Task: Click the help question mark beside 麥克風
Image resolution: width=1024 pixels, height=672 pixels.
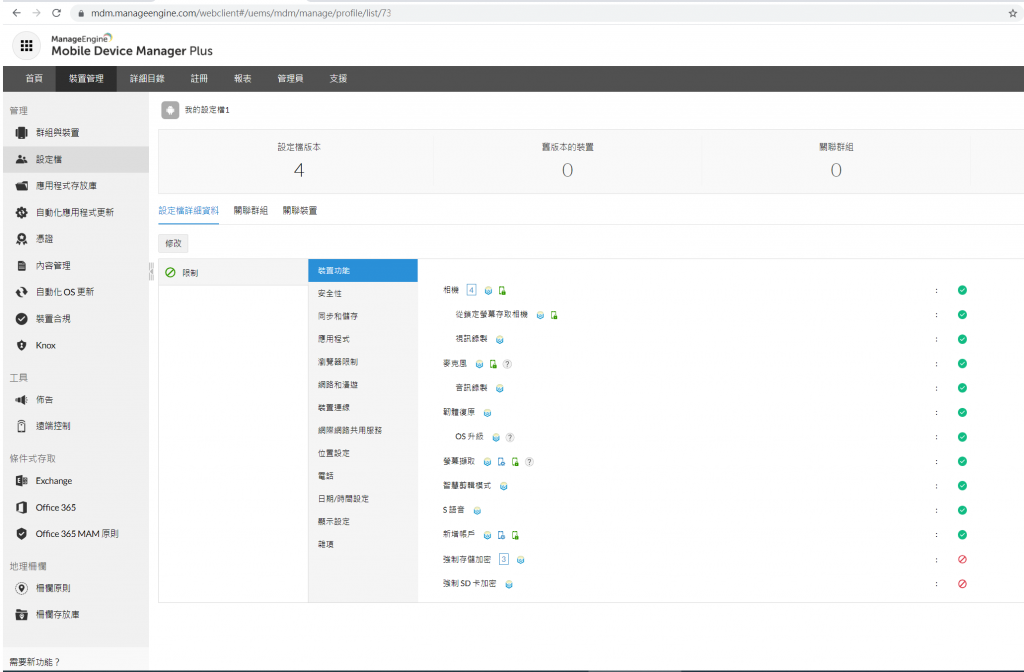Action: pyautogui.click(x=507, y=364)
